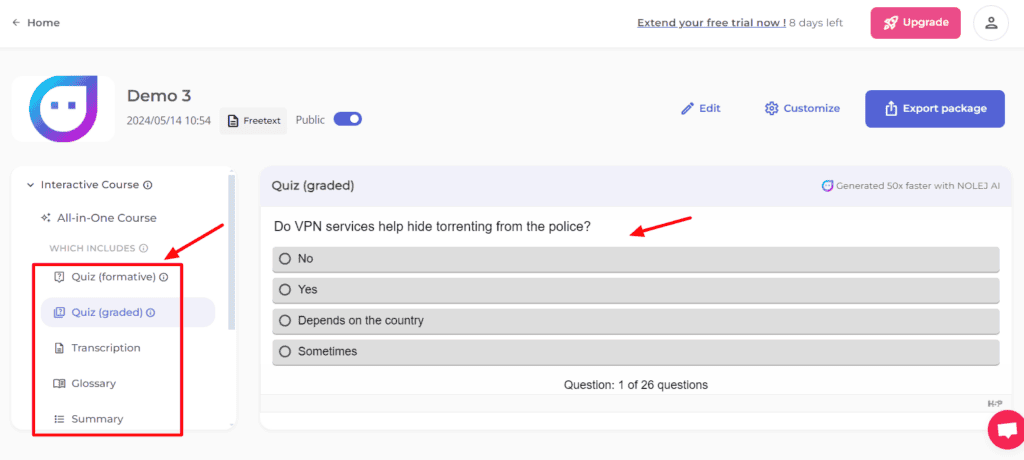Choose the "Sometimes" answer option
Viewport: 1024px width, 460px height.
coord(285,352)
